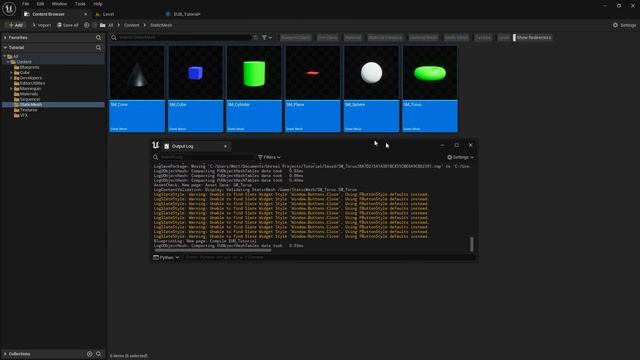
Task: Click Save All in the toolbar
Action: coord(68,25)
